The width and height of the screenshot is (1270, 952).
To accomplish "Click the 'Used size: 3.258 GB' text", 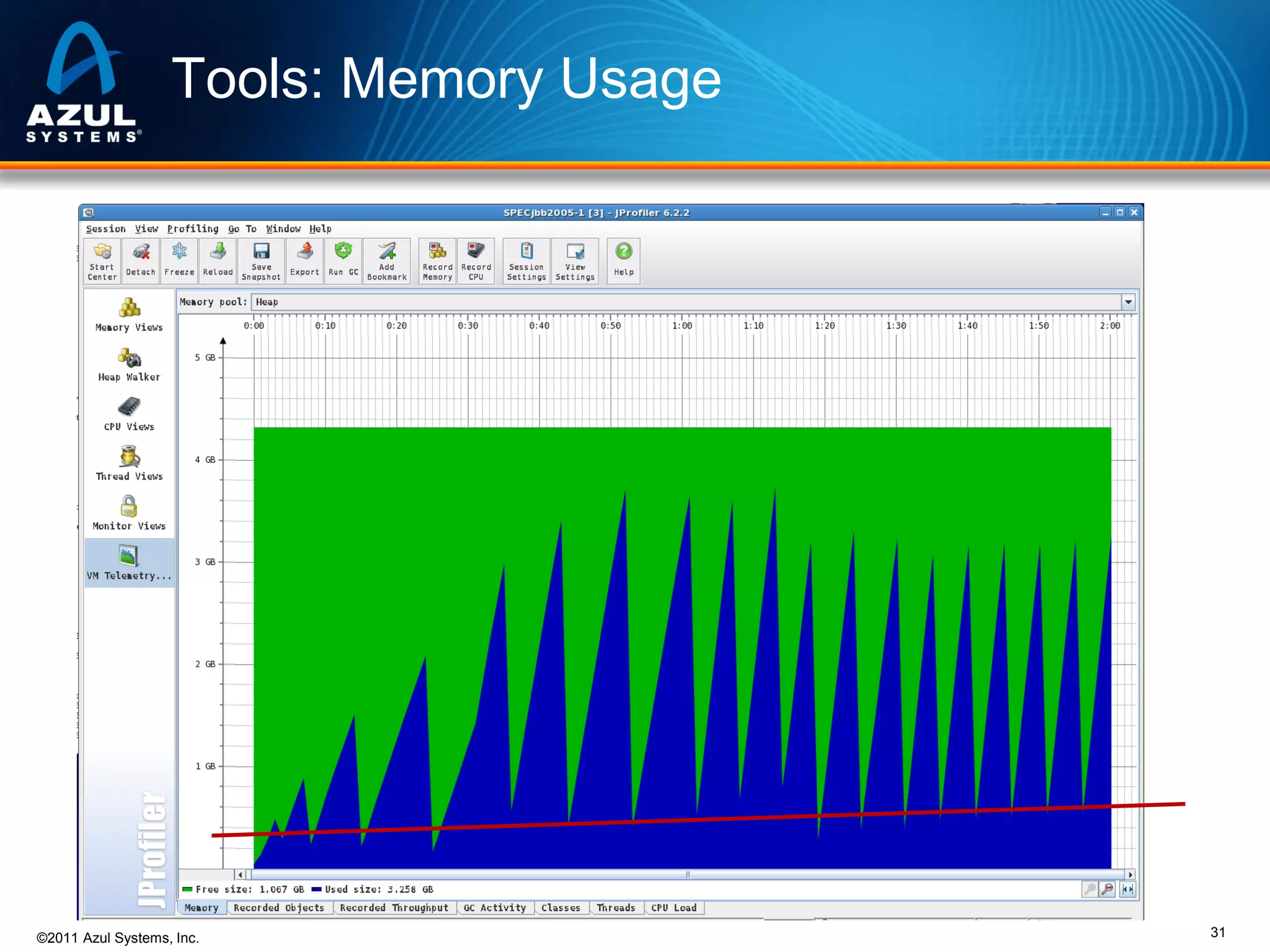I will pyautogui.click(x=379, y=889).
